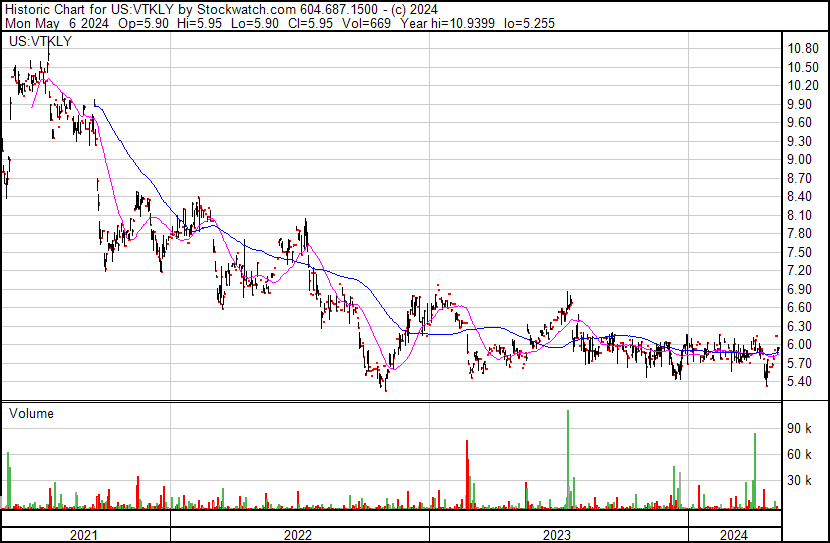Click the Cl=5.95 close value
830x543 pixels.
click(310, 23)
